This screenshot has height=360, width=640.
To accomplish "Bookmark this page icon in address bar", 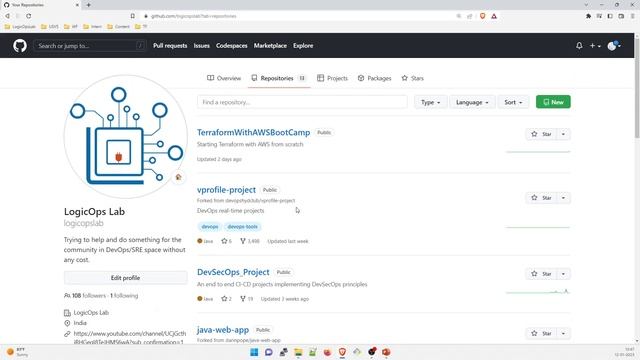I will coord(133,16).
